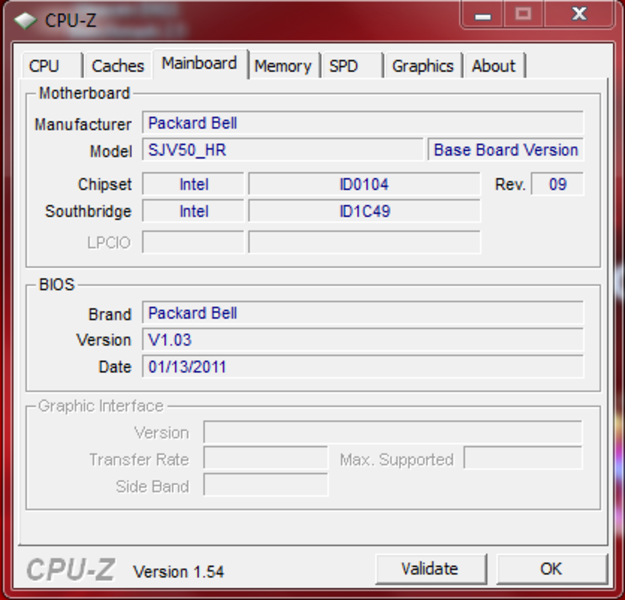Click the Manufacturer field showing Packard Bell

[363, 123]
